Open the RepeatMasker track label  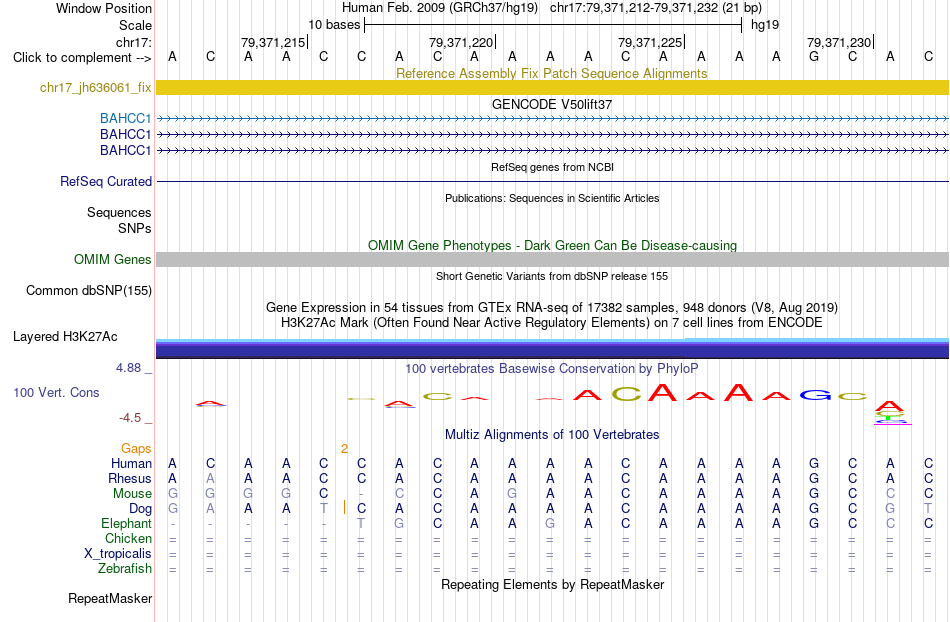[110, 599]
